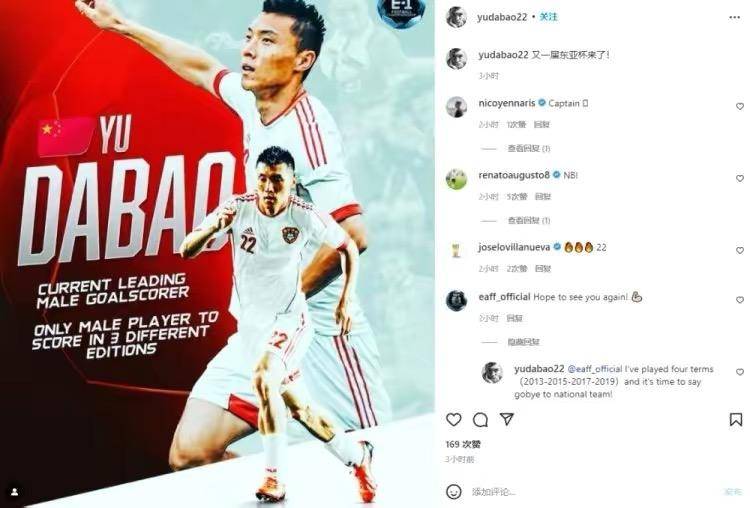Click the add comment input field
This screenshot has height=508, width=750.
(x=593, y=492)
